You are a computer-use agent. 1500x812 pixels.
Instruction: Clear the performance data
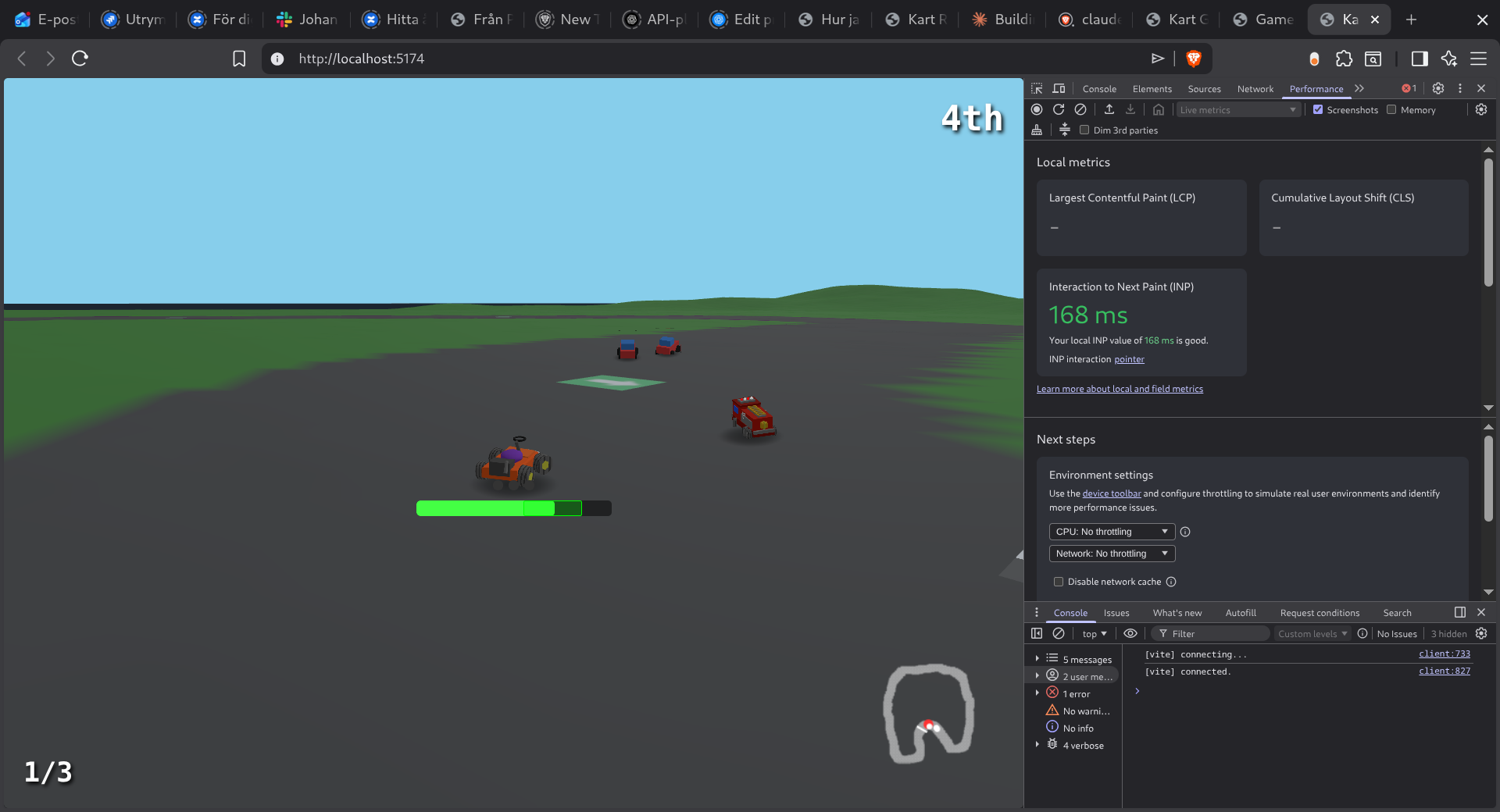1081,109
